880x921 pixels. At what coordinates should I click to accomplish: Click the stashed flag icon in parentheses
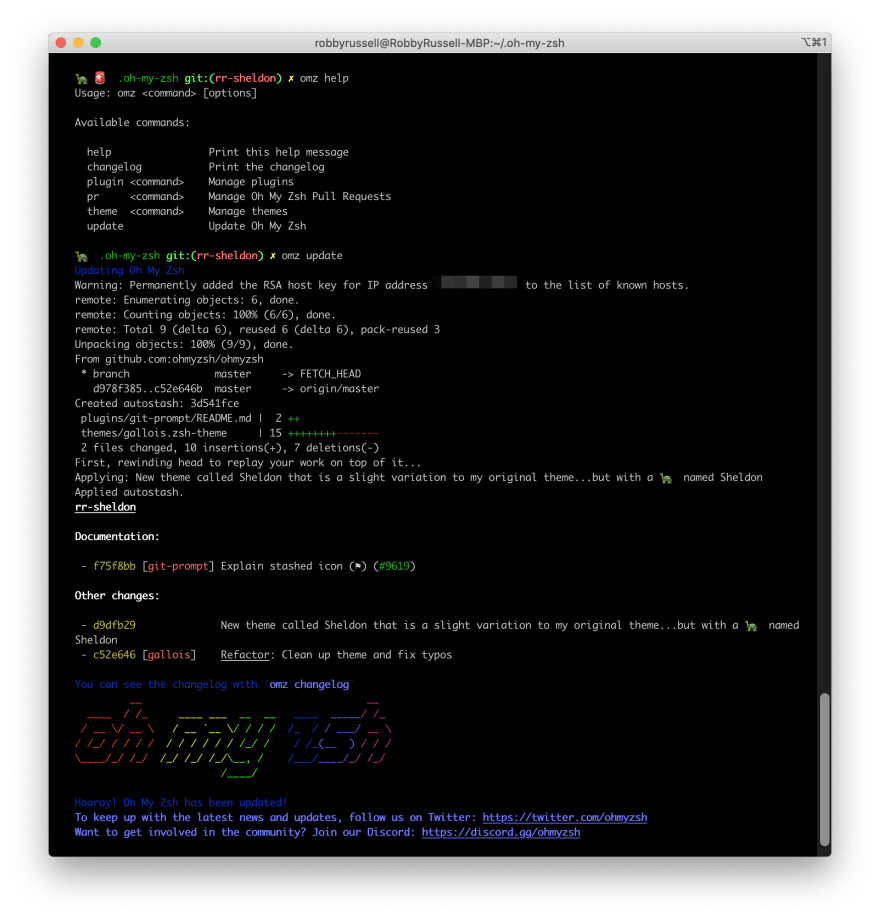(x=358, y=566)
